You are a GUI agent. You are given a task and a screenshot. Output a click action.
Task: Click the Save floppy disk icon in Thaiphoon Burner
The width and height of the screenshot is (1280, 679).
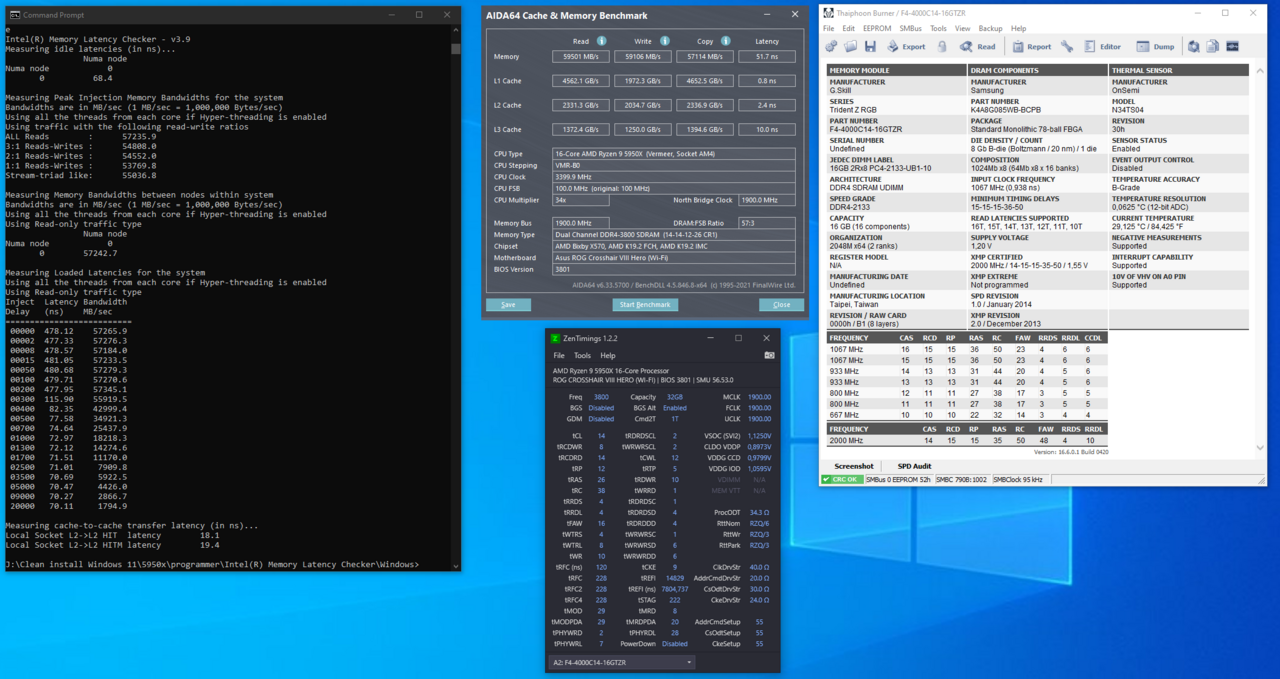pos(870,47)
